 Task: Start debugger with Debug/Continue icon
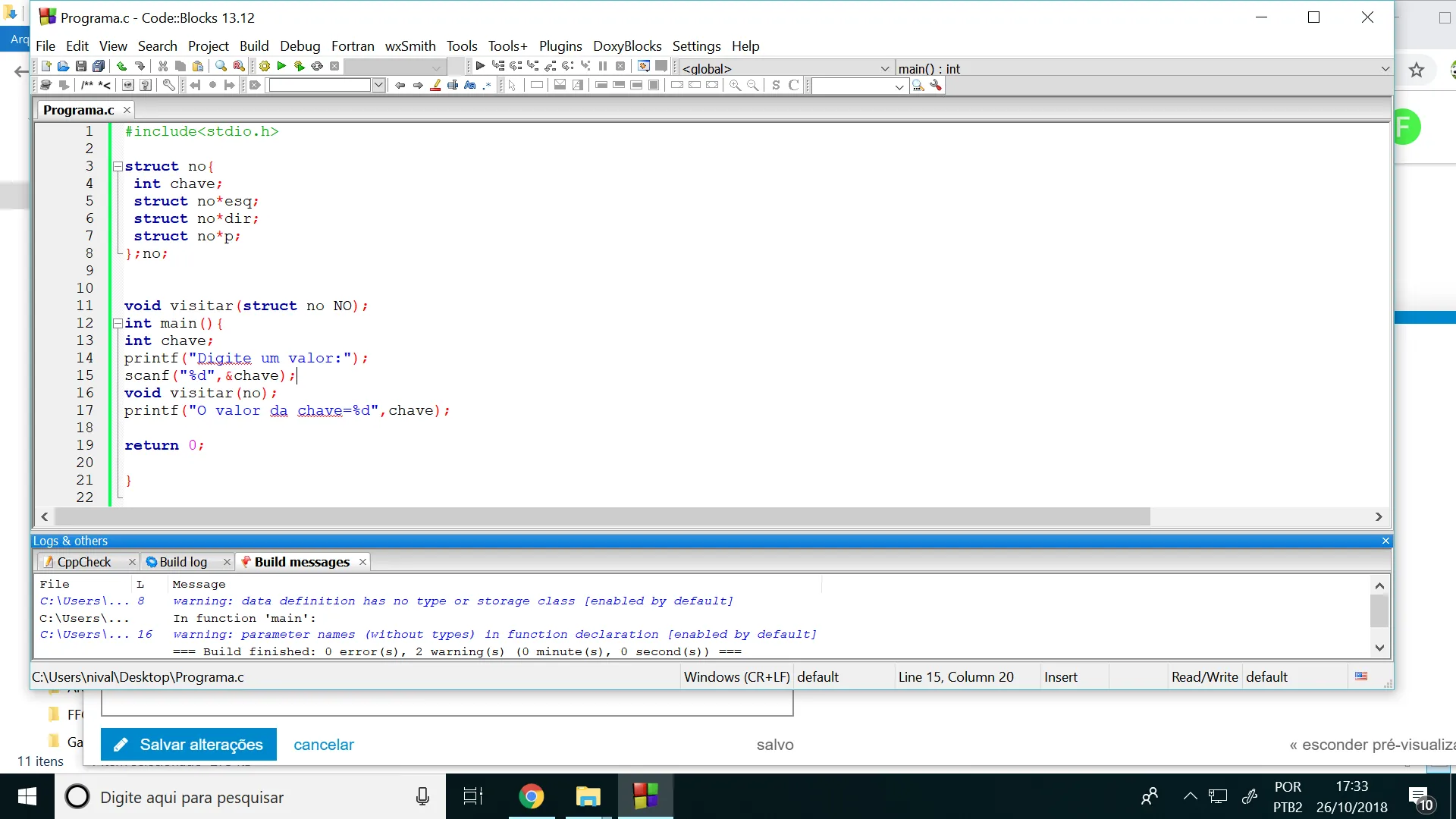[480, 66]
